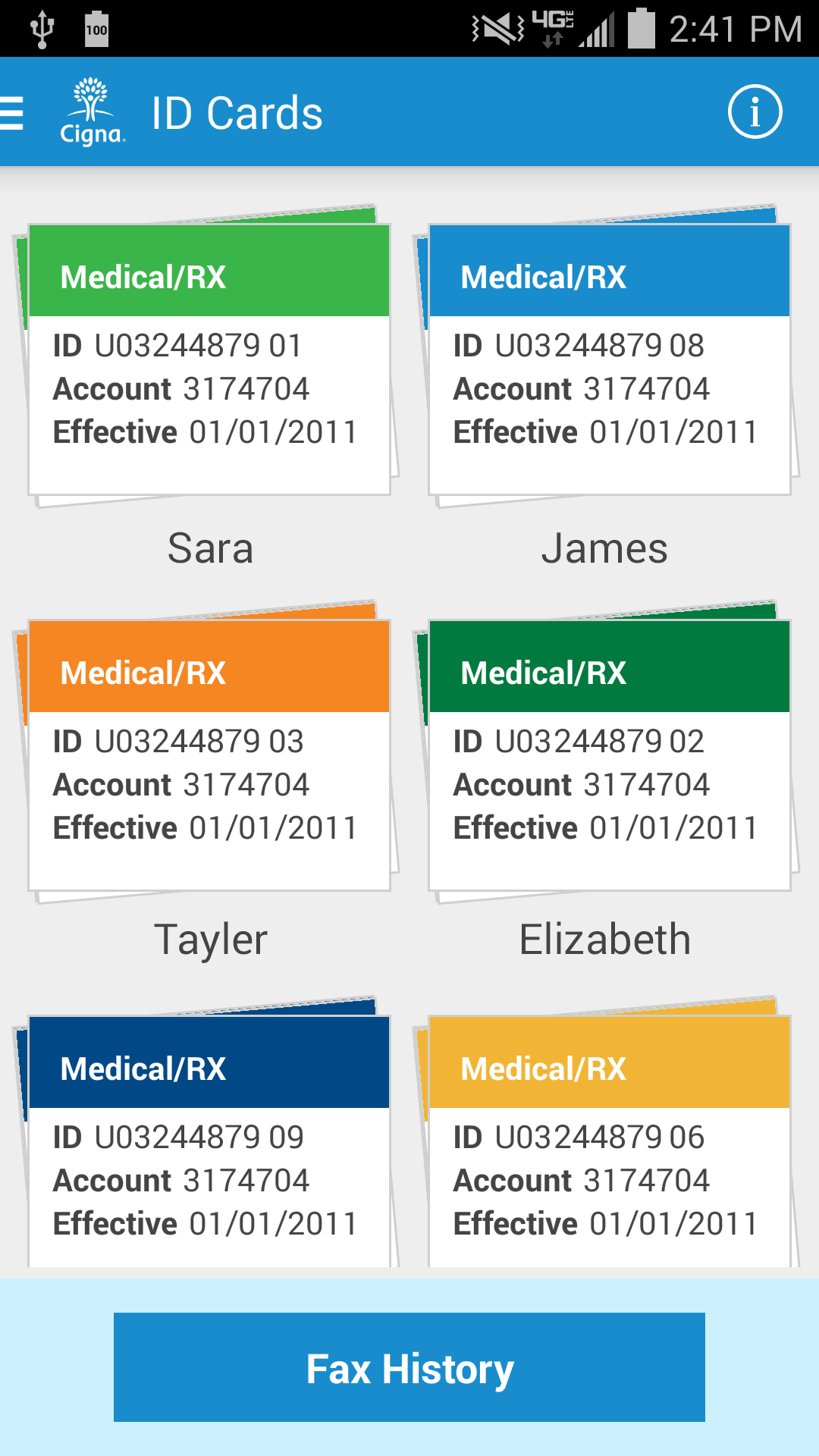
Task: Open the yellow card with ID ending 06
Action: (x=610, y=1141)
